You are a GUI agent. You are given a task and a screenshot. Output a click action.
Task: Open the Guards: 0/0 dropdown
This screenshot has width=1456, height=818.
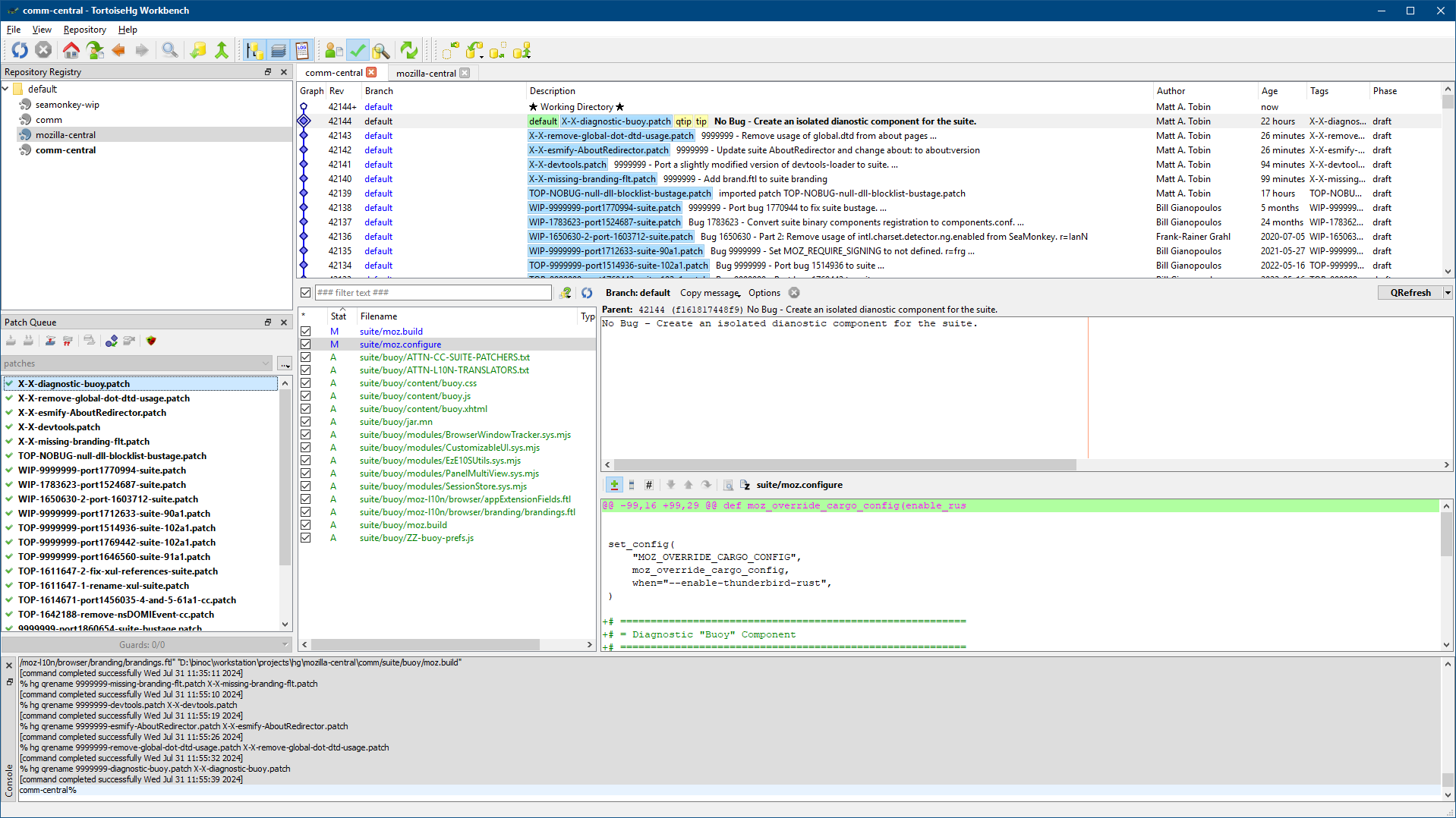pos(147,645)
